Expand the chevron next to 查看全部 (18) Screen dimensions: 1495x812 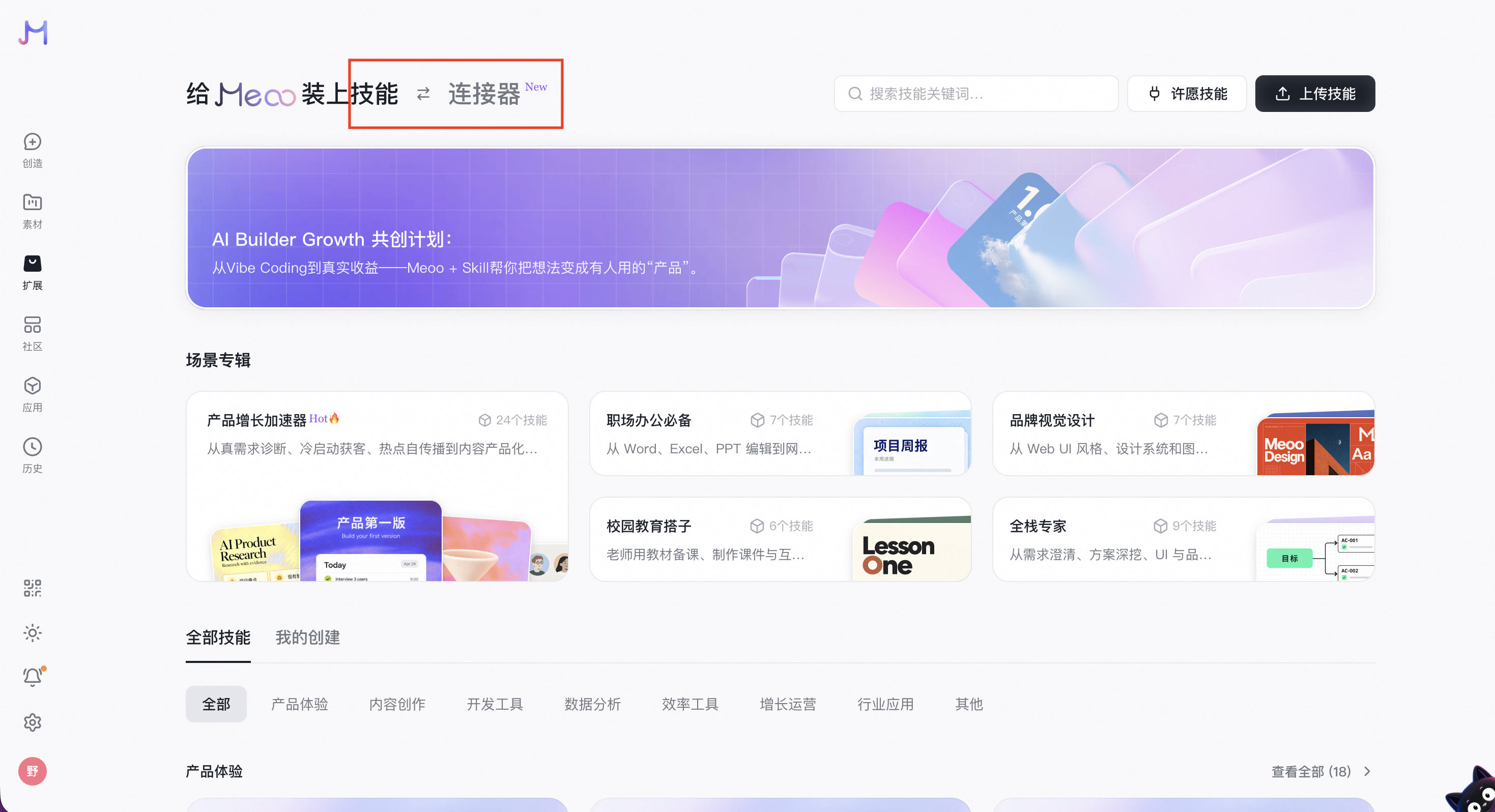(x=1367, y=771)
